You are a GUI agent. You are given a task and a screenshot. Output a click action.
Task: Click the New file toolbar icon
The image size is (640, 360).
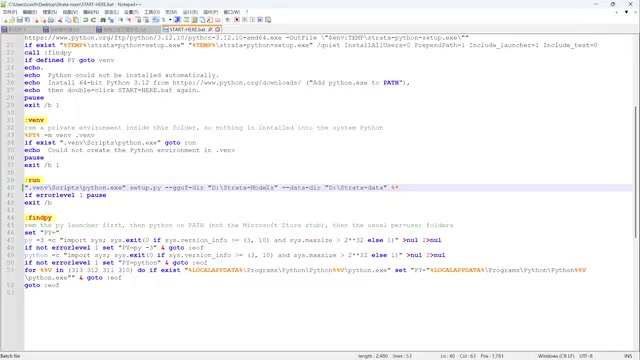(x=5, y=20)
